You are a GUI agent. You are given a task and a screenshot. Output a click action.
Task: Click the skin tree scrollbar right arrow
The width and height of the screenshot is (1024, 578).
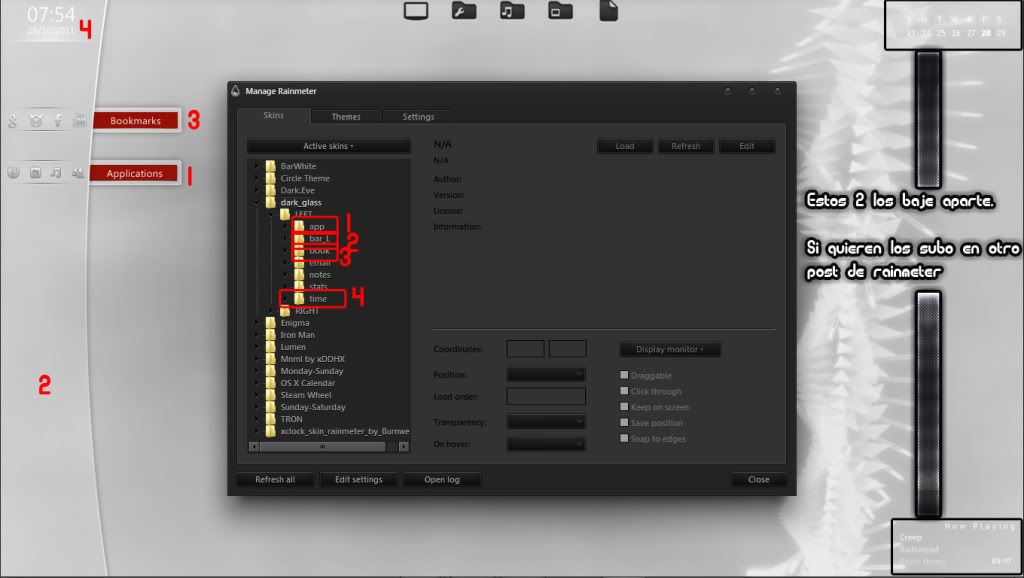click(x=404, y=446)
